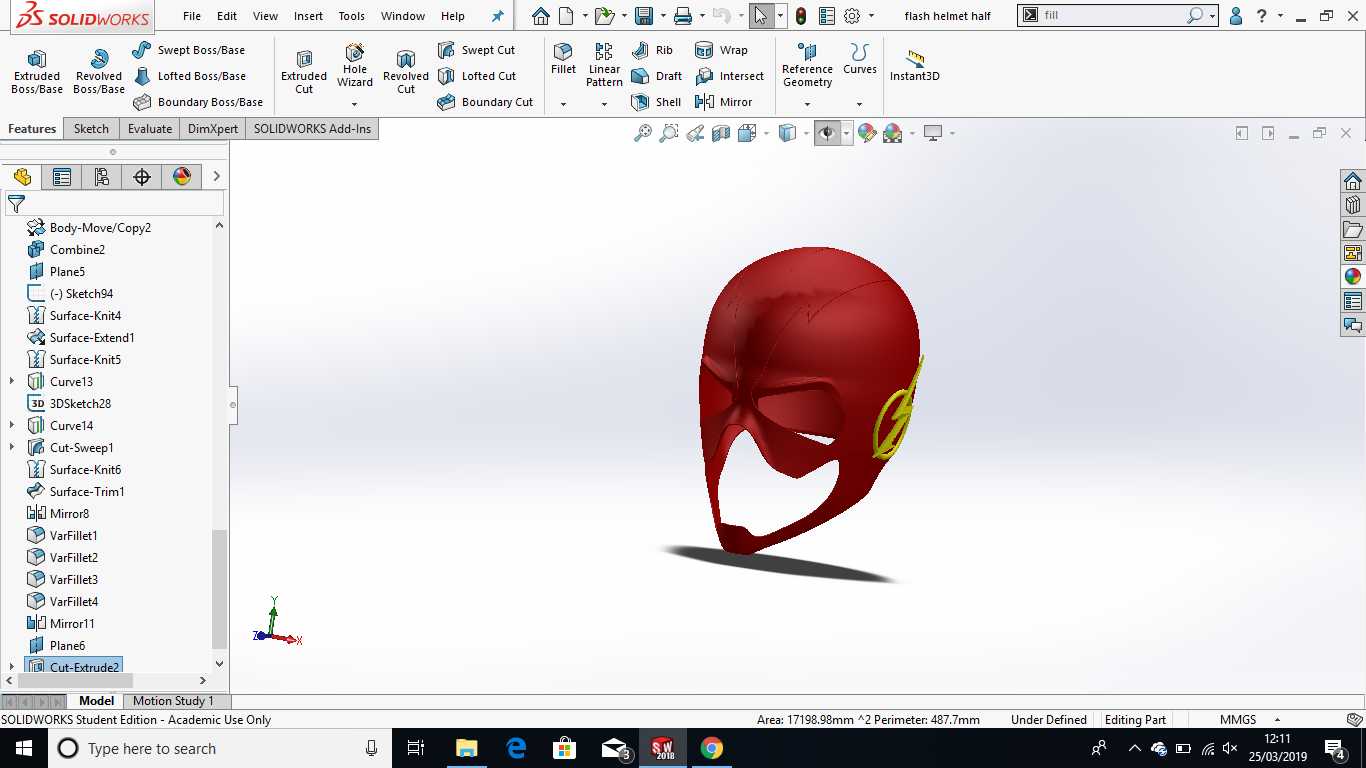Select Plane5 in feature tree
The image size is (1366, 768).
[x=56, y=271]
